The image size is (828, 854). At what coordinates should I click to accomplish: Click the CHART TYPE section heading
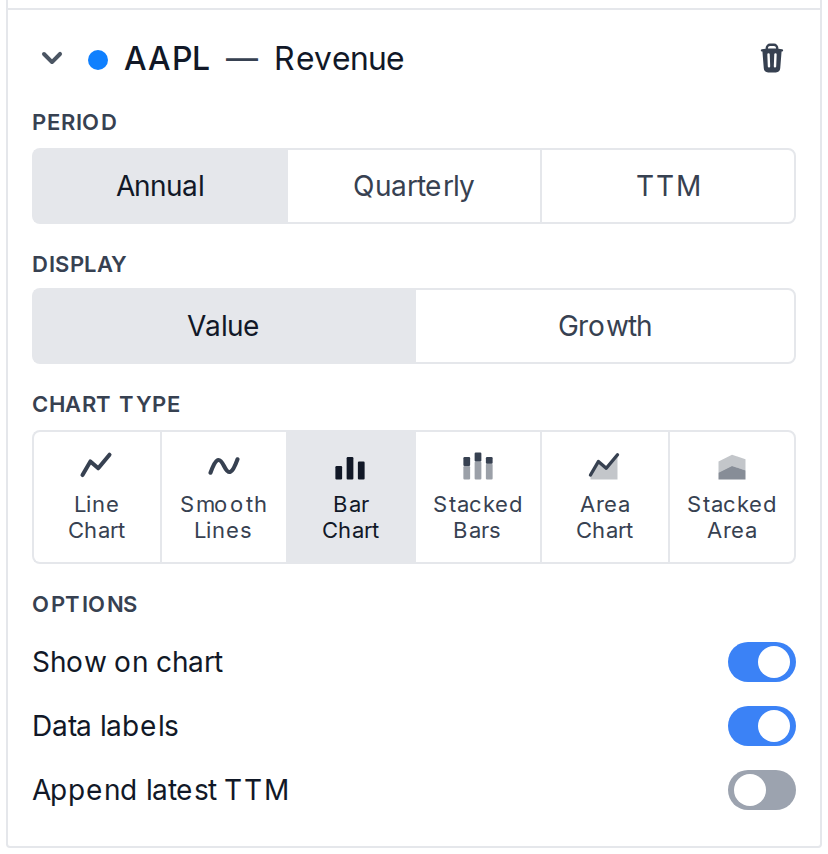(106, 404)
